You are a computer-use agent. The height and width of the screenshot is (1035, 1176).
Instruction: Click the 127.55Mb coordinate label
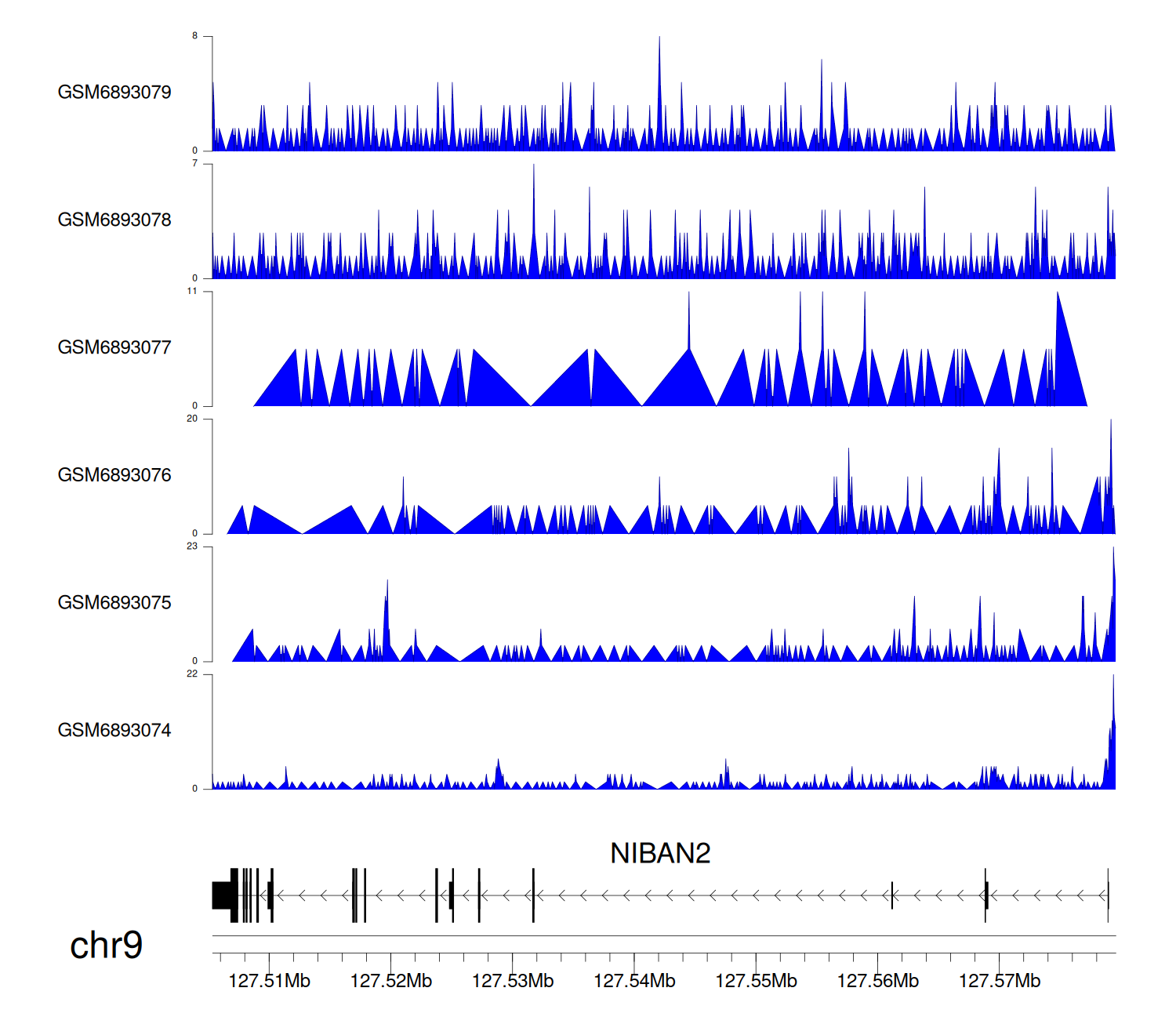click(x=756, y=981)
